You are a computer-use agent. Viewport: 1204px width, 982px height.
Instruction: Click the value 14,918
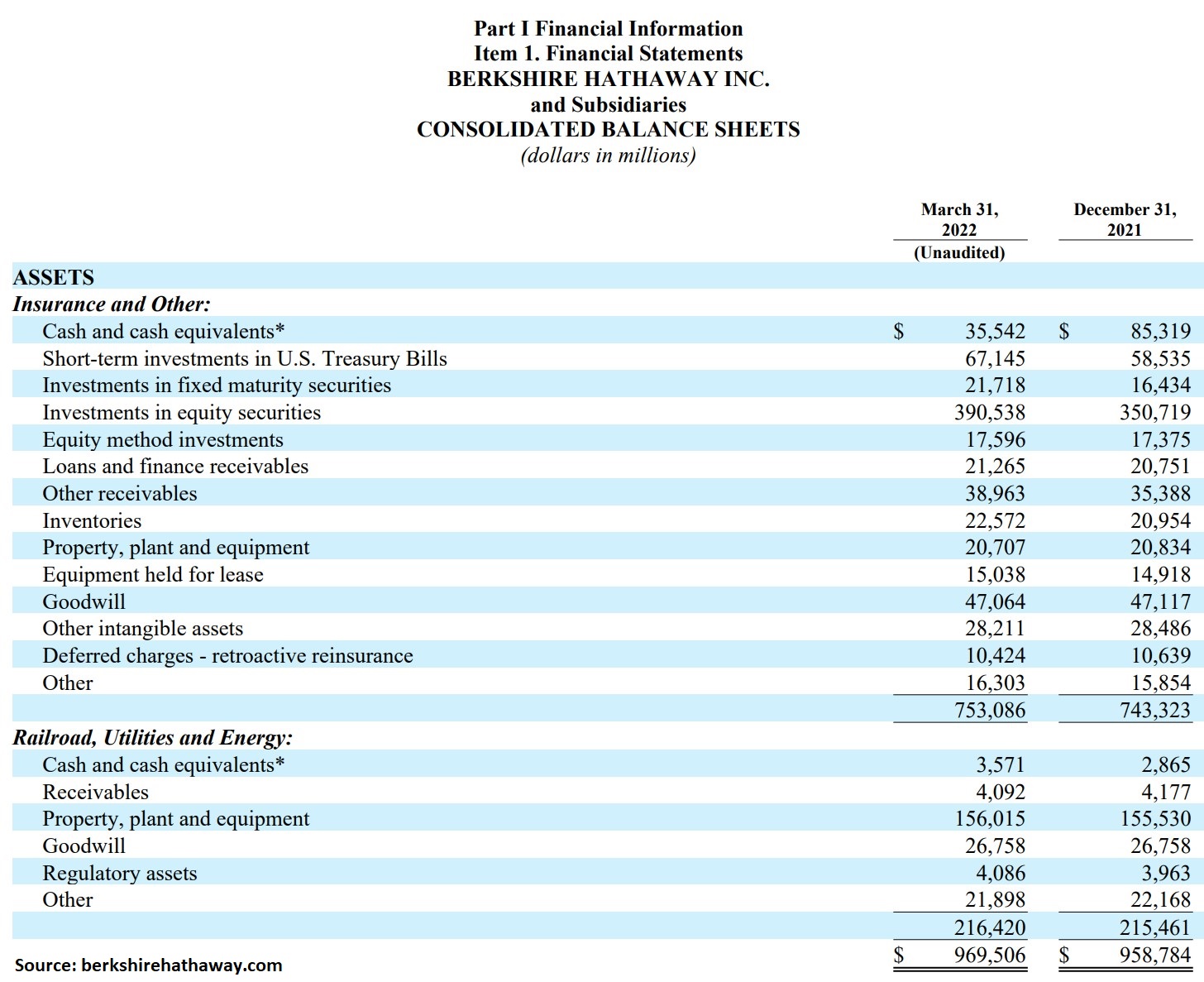(1161, 575)
